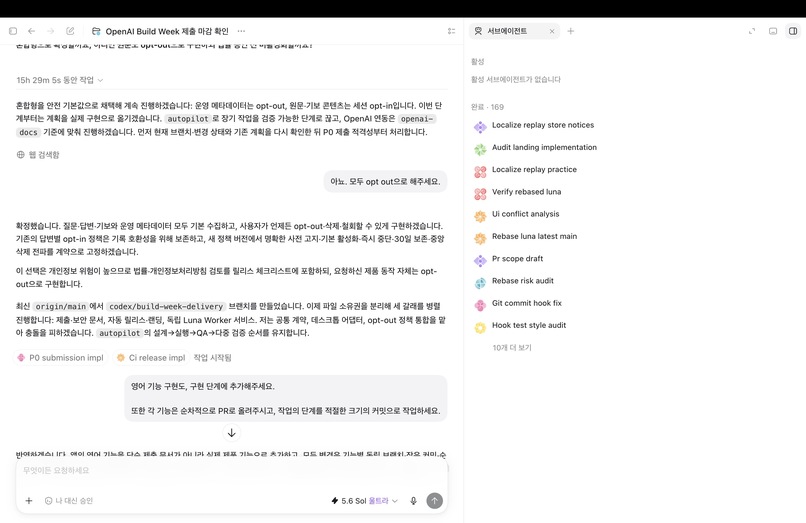Open the 5.6 Sol 울트라 model dropdown
806x523 pixels.
(x=364, y=501)
